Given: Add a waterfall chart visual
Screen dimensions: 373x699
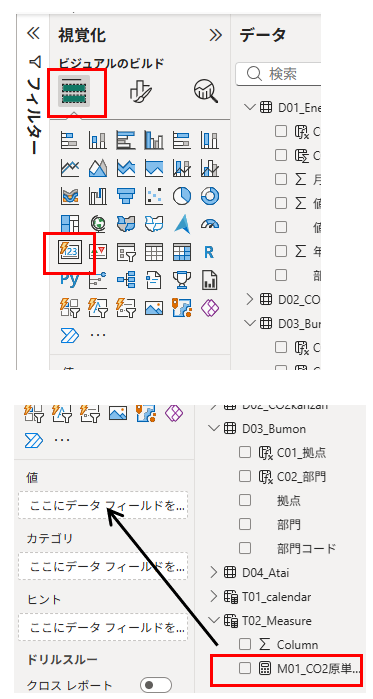Looking at the screenshot, I should click(x=97, y=196).
